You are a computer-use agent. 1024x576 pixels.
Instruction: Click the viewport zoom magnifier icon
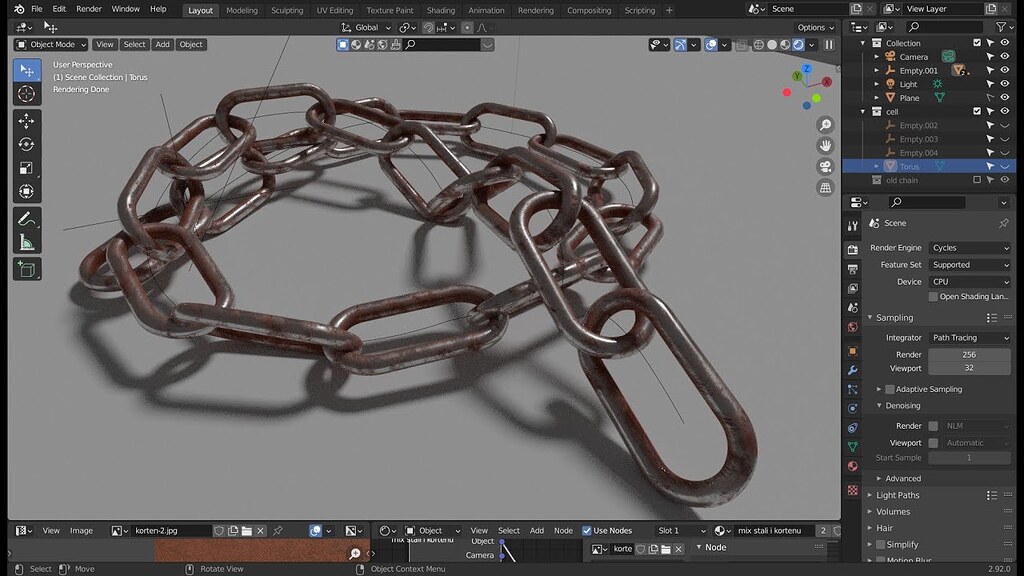pyautogui.click(x=825, y=125)
